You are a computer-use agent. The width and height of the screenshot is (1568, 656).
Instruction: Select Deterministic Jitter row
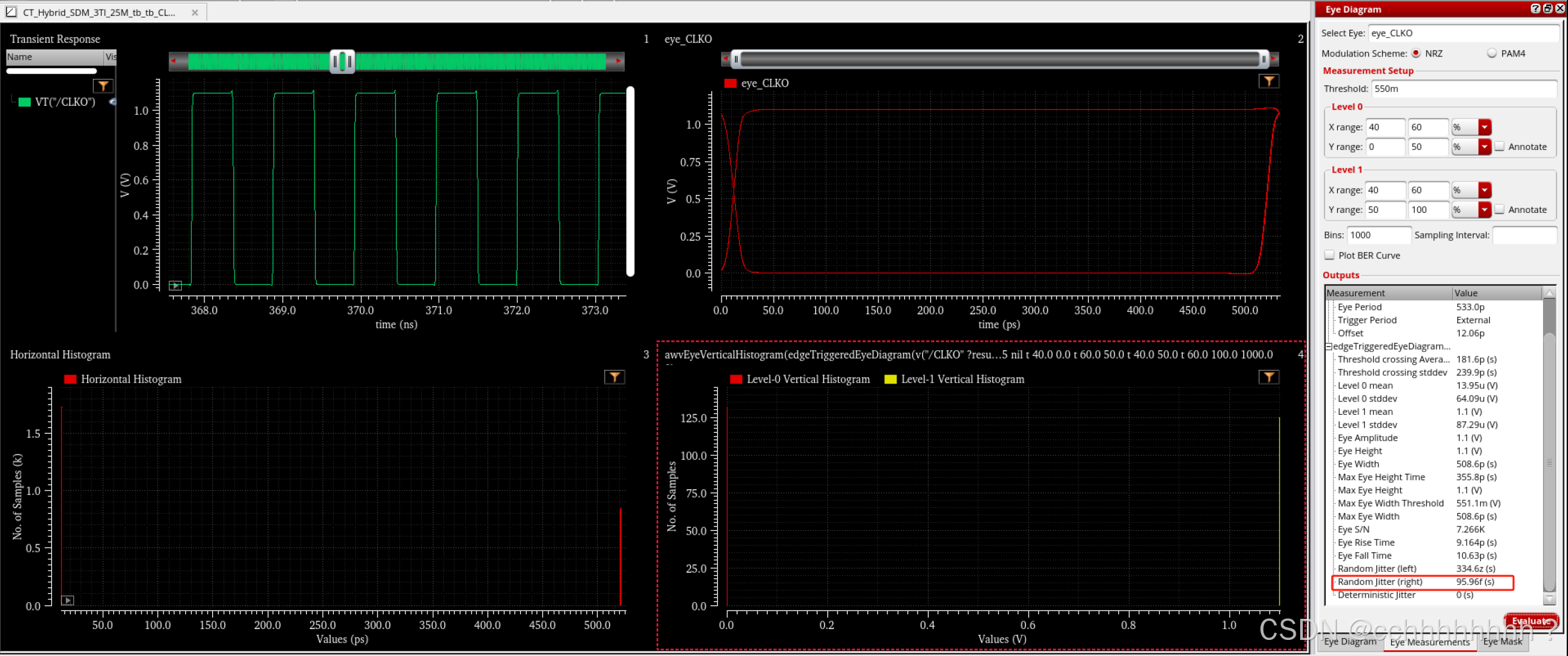1434,595
